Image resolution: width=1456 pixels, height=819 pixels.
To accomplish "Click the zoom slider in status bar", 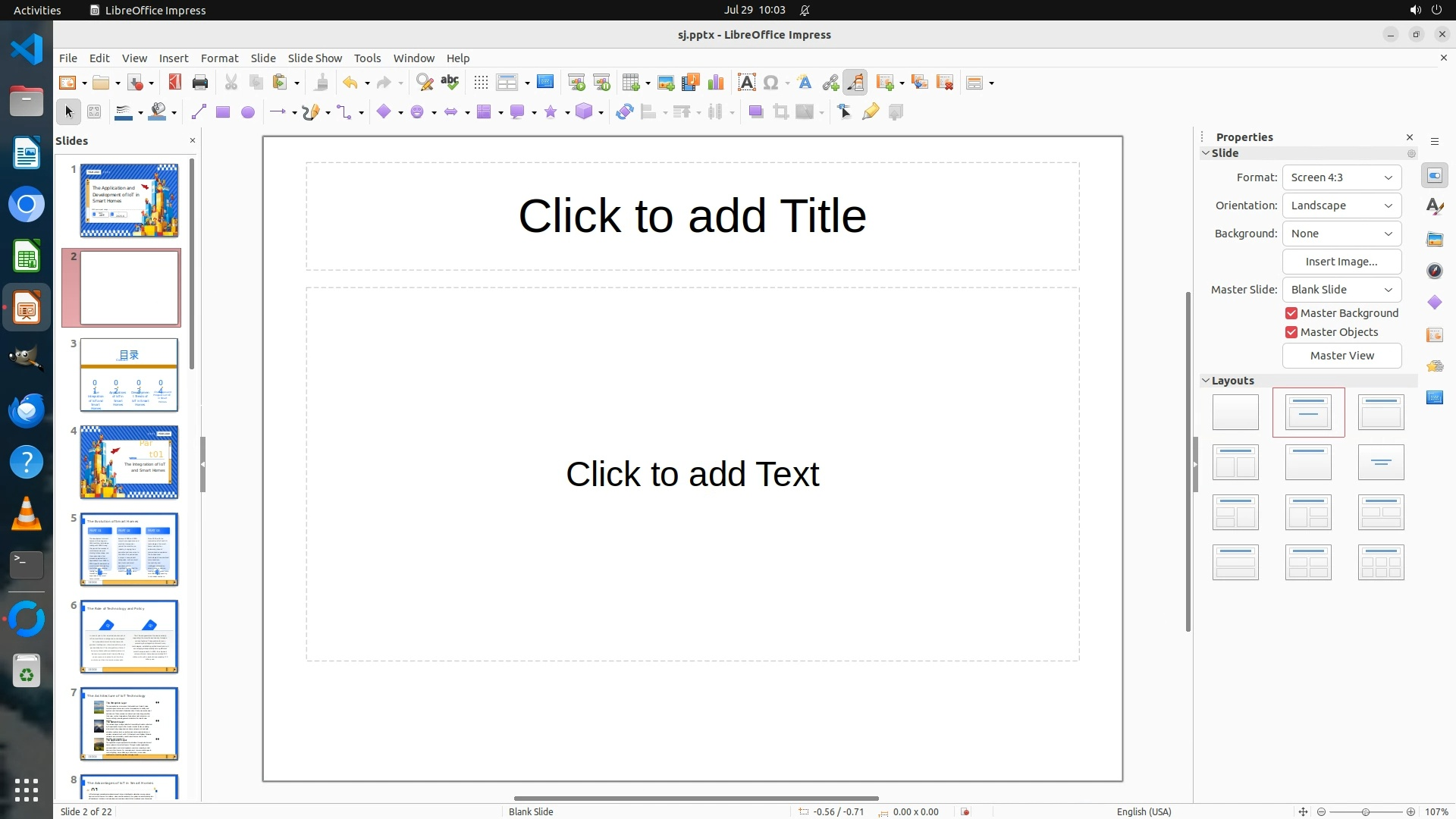I will coord(1365,812).
